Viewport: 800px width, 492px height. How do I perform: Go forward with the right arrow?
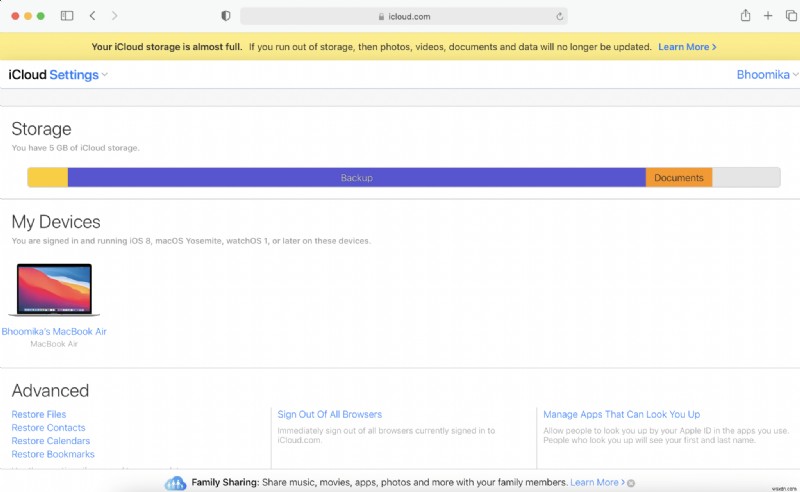point(114,16)
